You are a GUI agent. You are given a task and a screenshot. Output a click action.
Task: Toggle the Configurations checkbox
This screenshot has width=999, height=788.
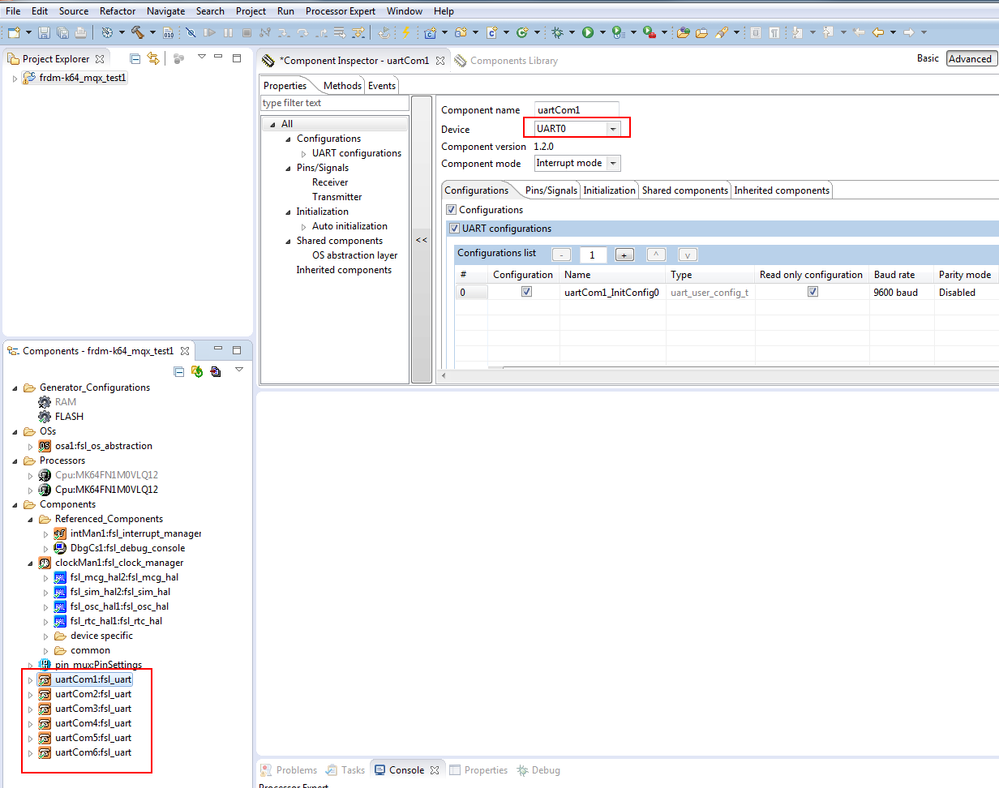click(x=451, y=210)
